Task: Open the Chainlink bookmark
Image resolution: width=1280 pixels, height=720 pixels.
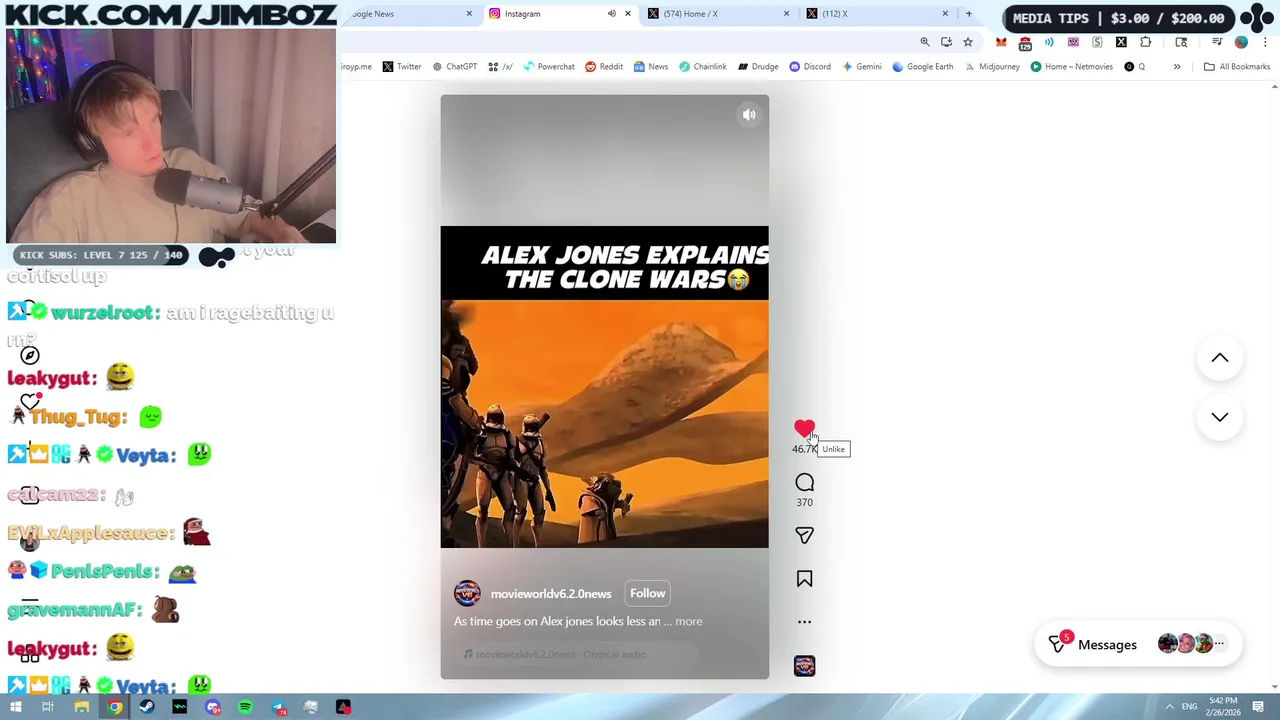Action: point(703,67)
